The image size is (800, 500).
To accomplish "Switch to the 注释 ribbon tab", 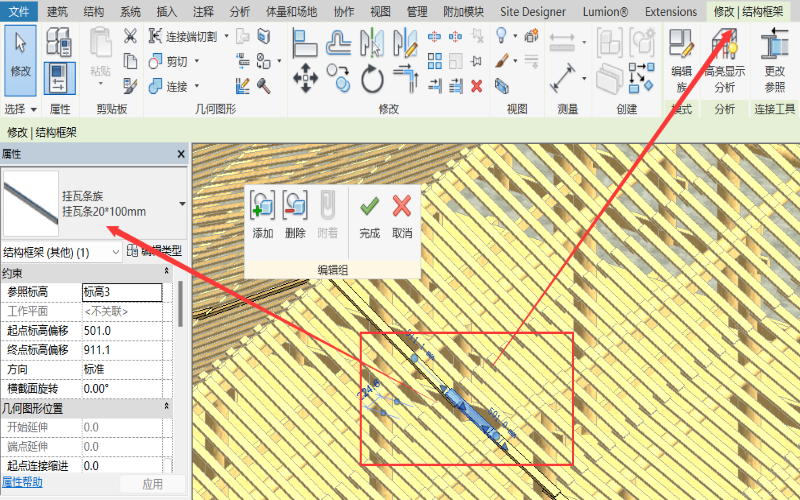I will click(x=203, y=11).
